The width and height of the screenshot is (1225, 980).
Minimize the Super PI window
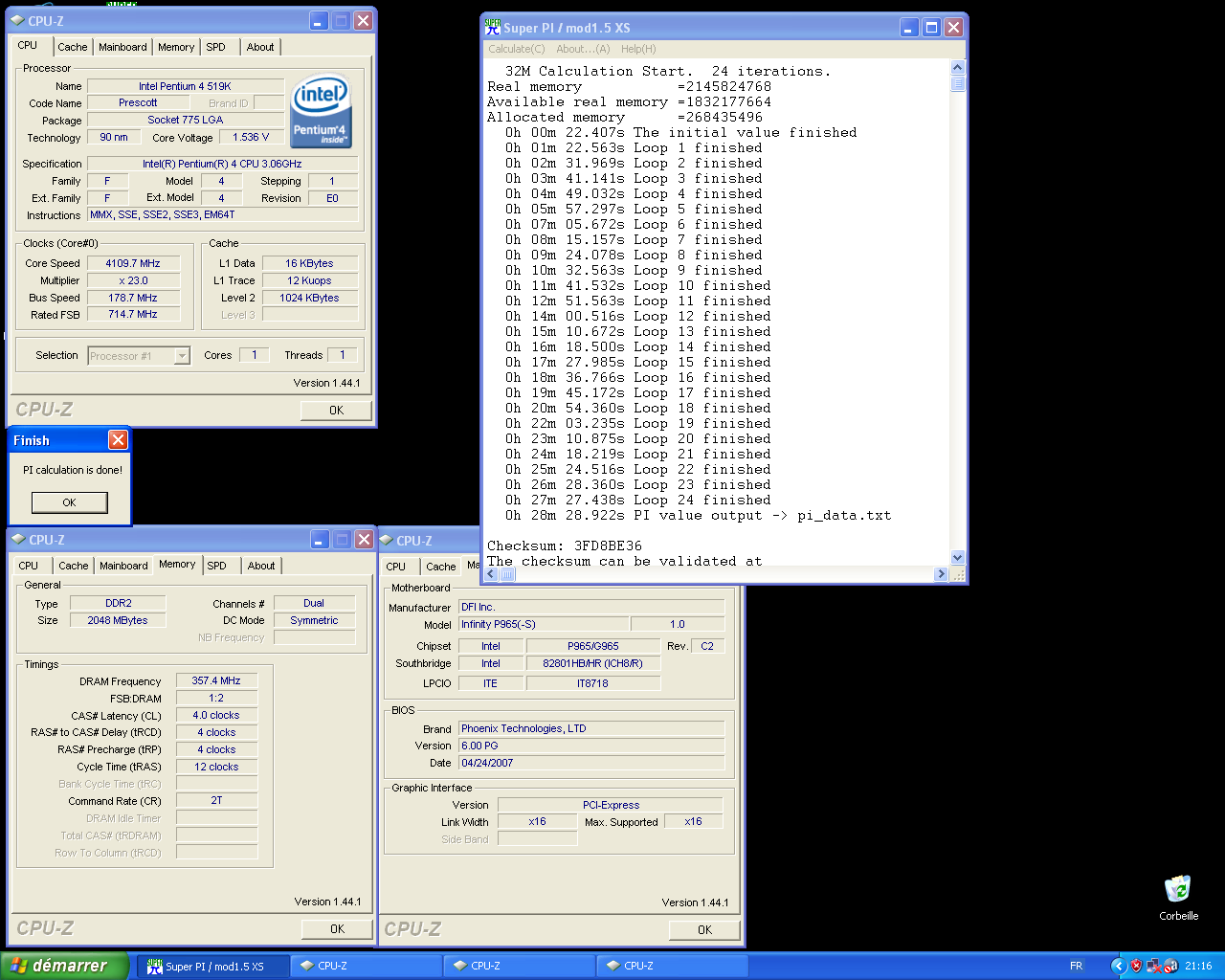pyautogui.click(x=910, y=28)
